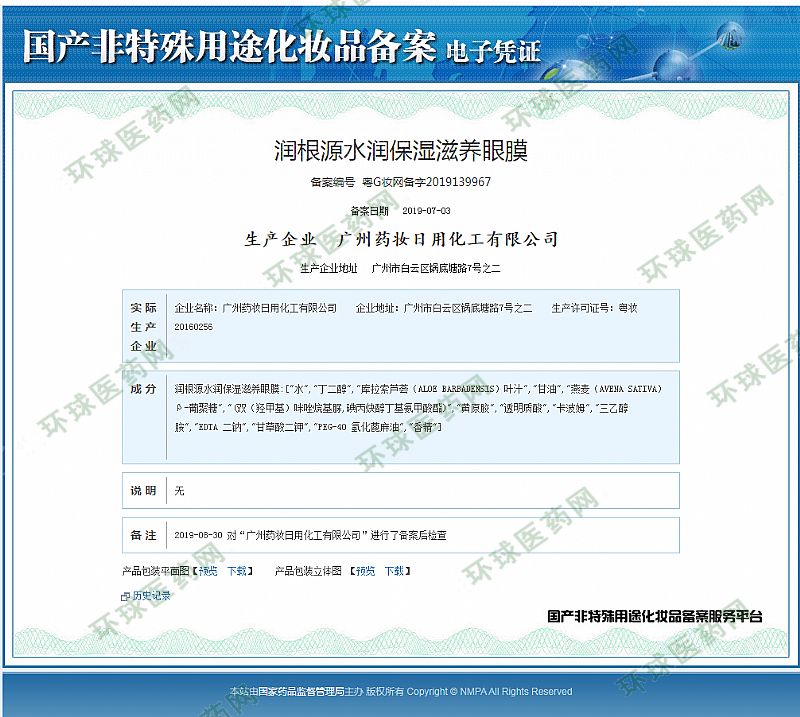Click the NMPA copyright footer text
The image size is (800, 717).
click(x=400, y=691)
